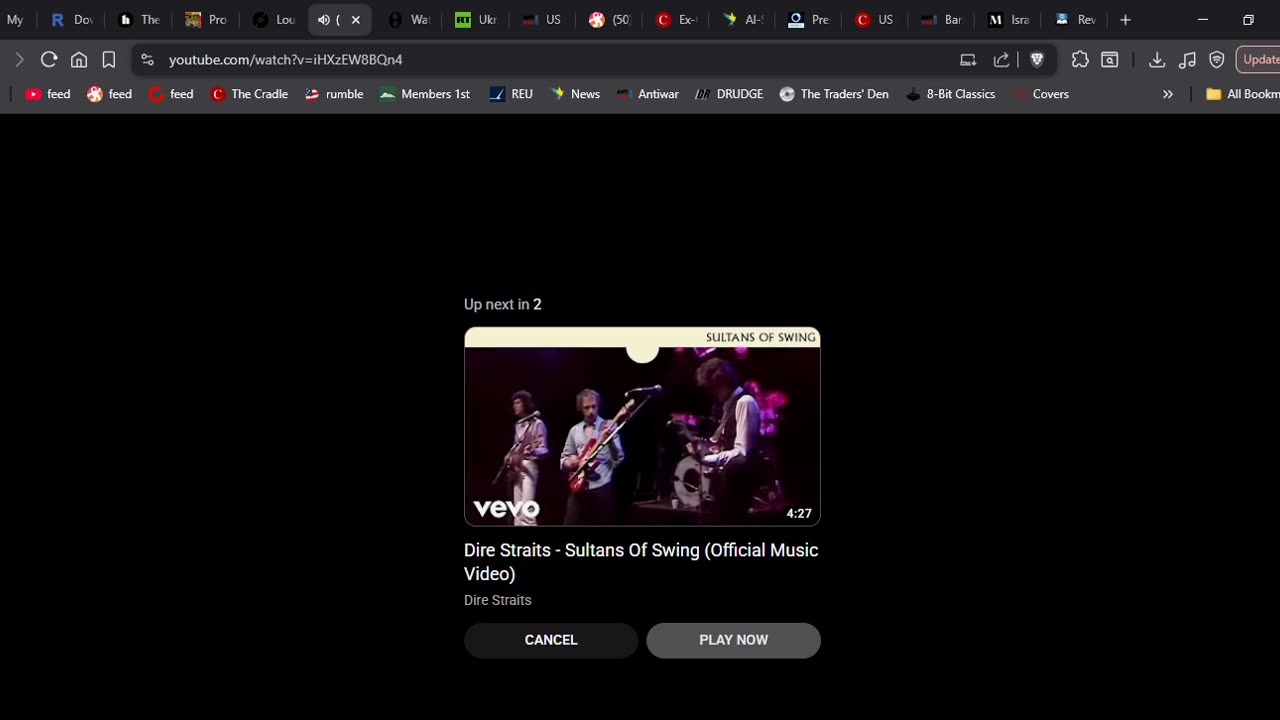View site information icon in address bar
Viewport: 1280px width, 720px height.
pyautogui.click(x=147, y=60)
